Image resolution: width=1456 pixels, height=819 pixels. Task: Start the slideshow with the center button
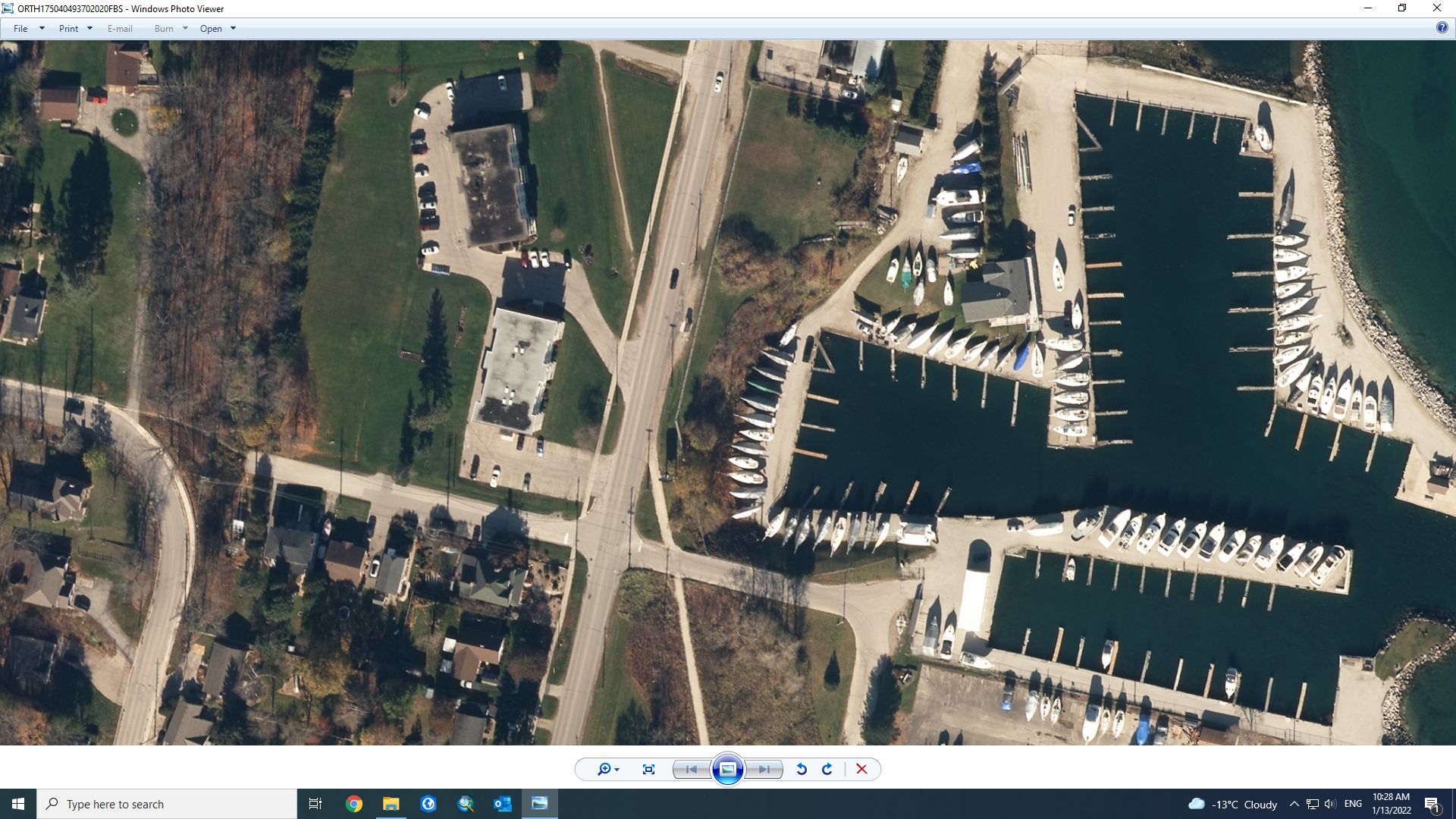[x=728, y=769]
